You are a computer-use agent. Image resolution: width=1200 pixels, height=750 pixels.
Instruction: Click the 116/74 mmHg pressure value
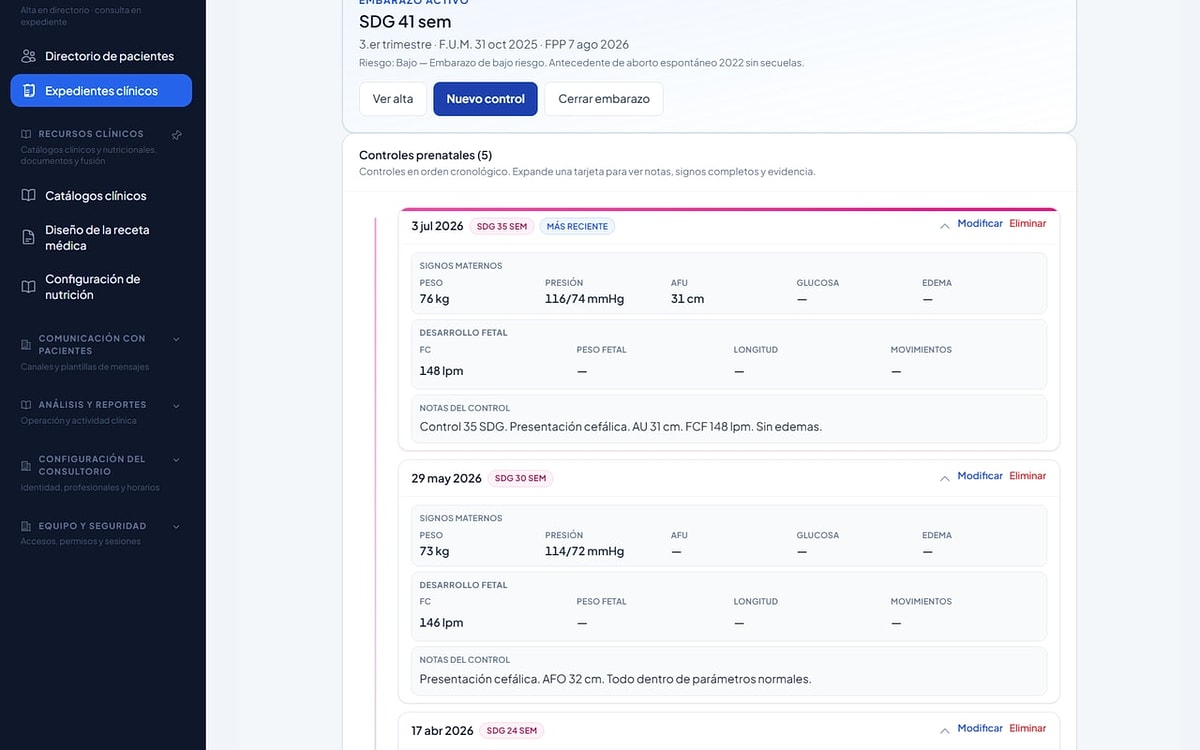coord(584,299)
